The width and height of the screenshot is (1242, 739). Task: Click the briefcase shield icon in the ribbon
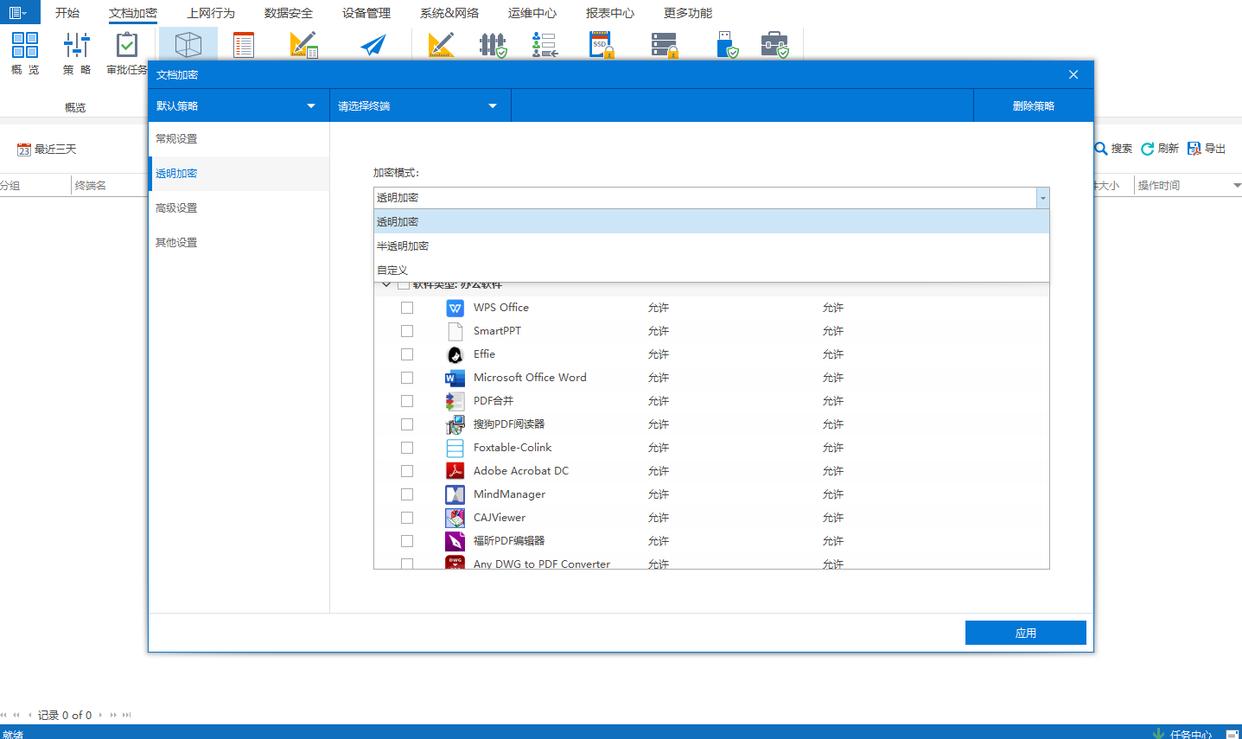point(774,45)
